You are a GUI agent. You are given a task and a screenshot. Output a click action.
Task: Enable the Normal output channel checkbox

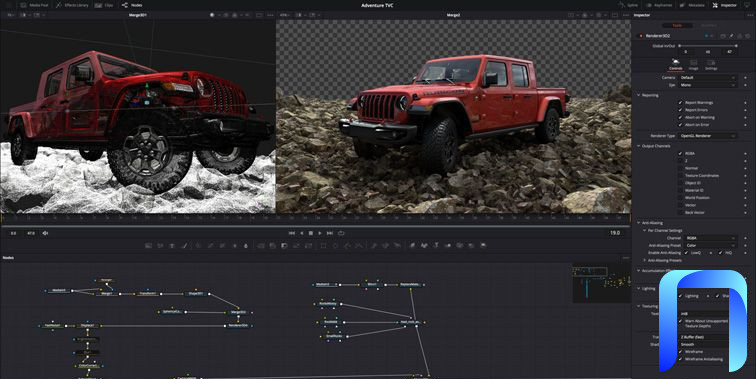pyautogui.click(x=680, y=168)
